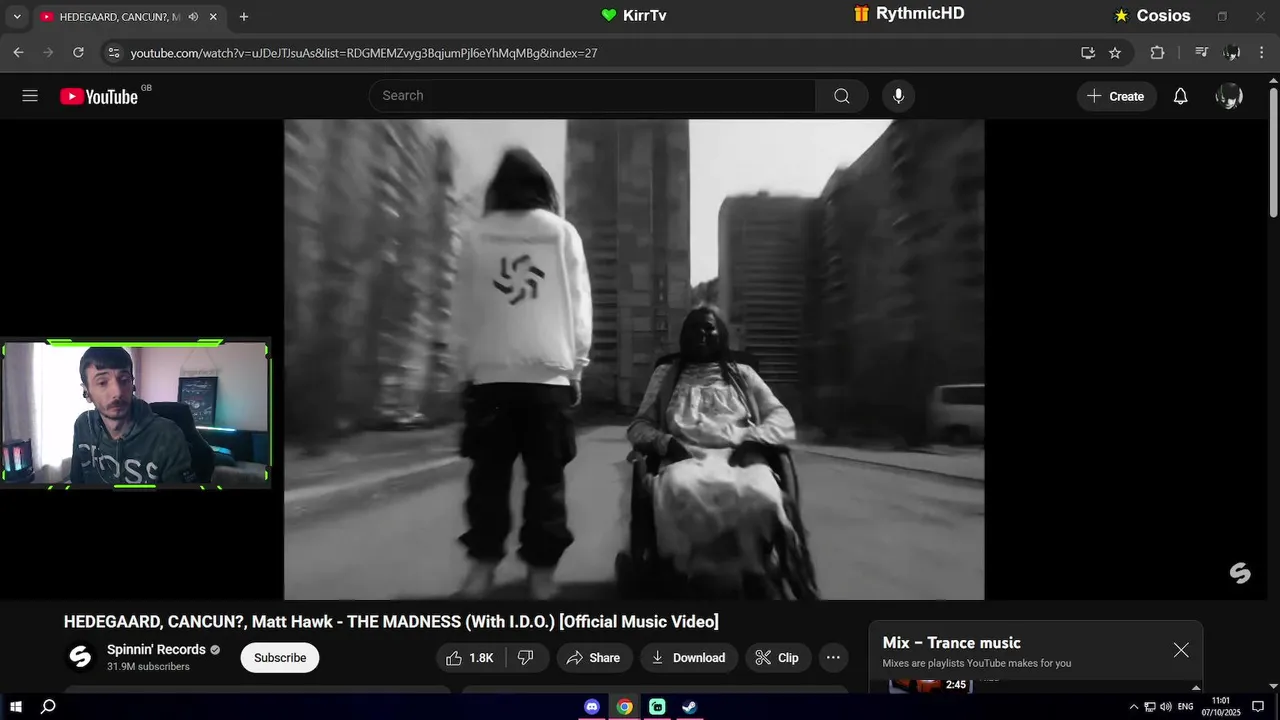Viewport: 1280px width, 720px height.
Task: Open the YouTube notifications bell
Action: pyautogui.click(x=1180, y=96)
